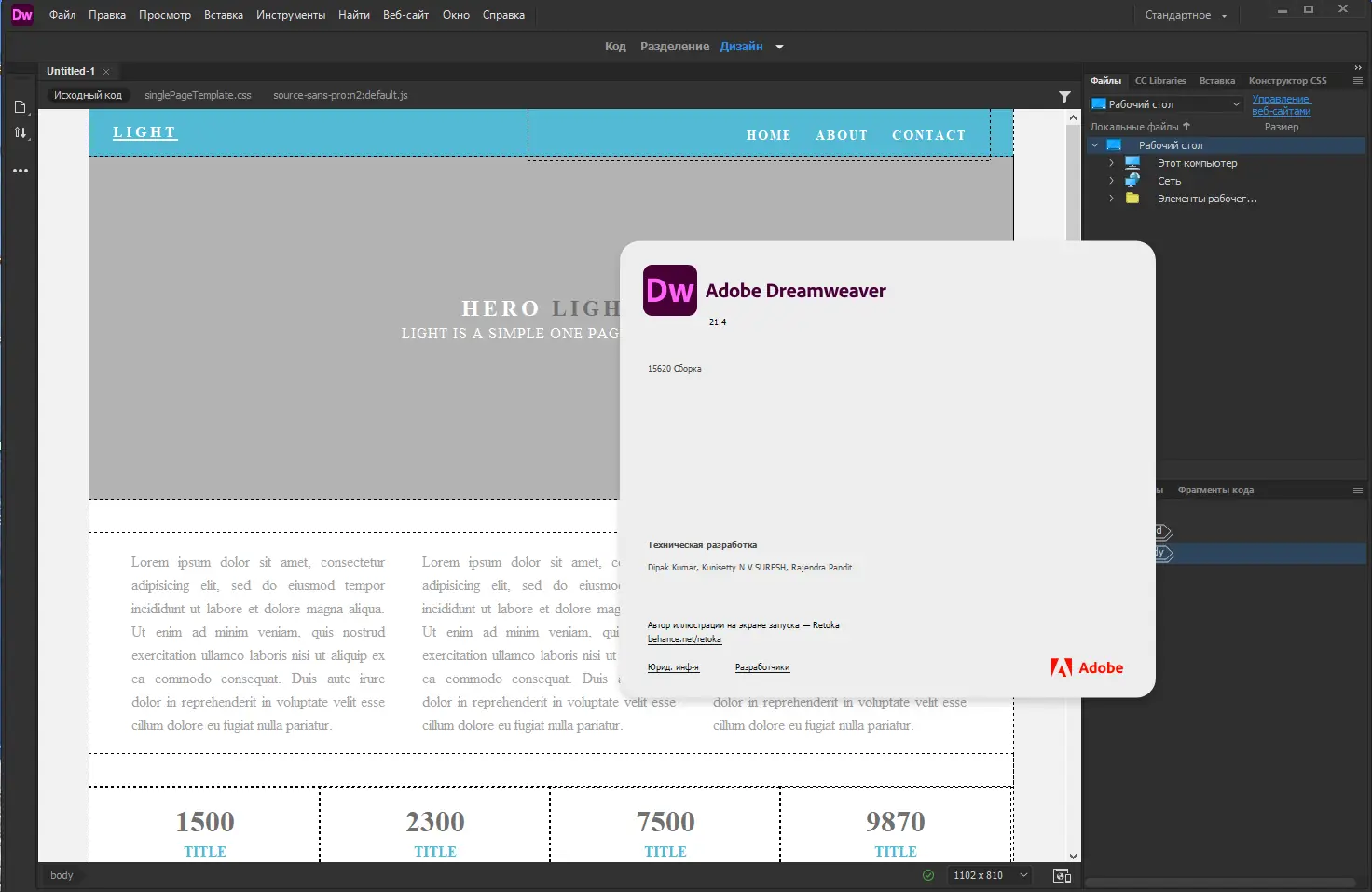1372x892 pixels.
Task: Open the new document icon in left toolbar
Action: (x=20, y=107)
